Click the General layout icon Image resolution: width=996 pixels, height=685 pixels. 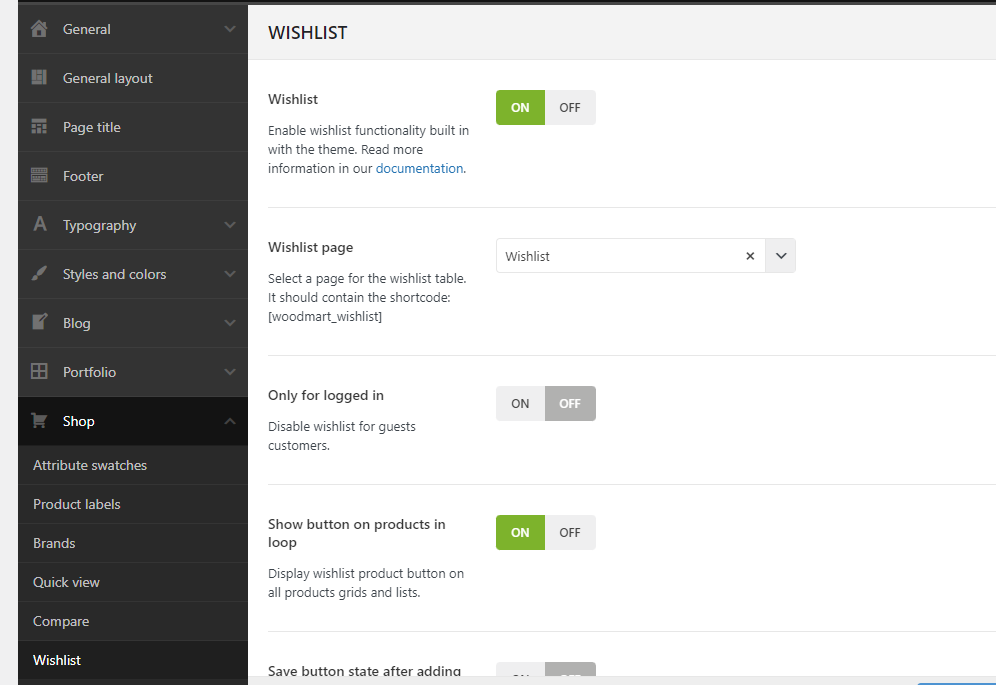(x=40, y=78)
